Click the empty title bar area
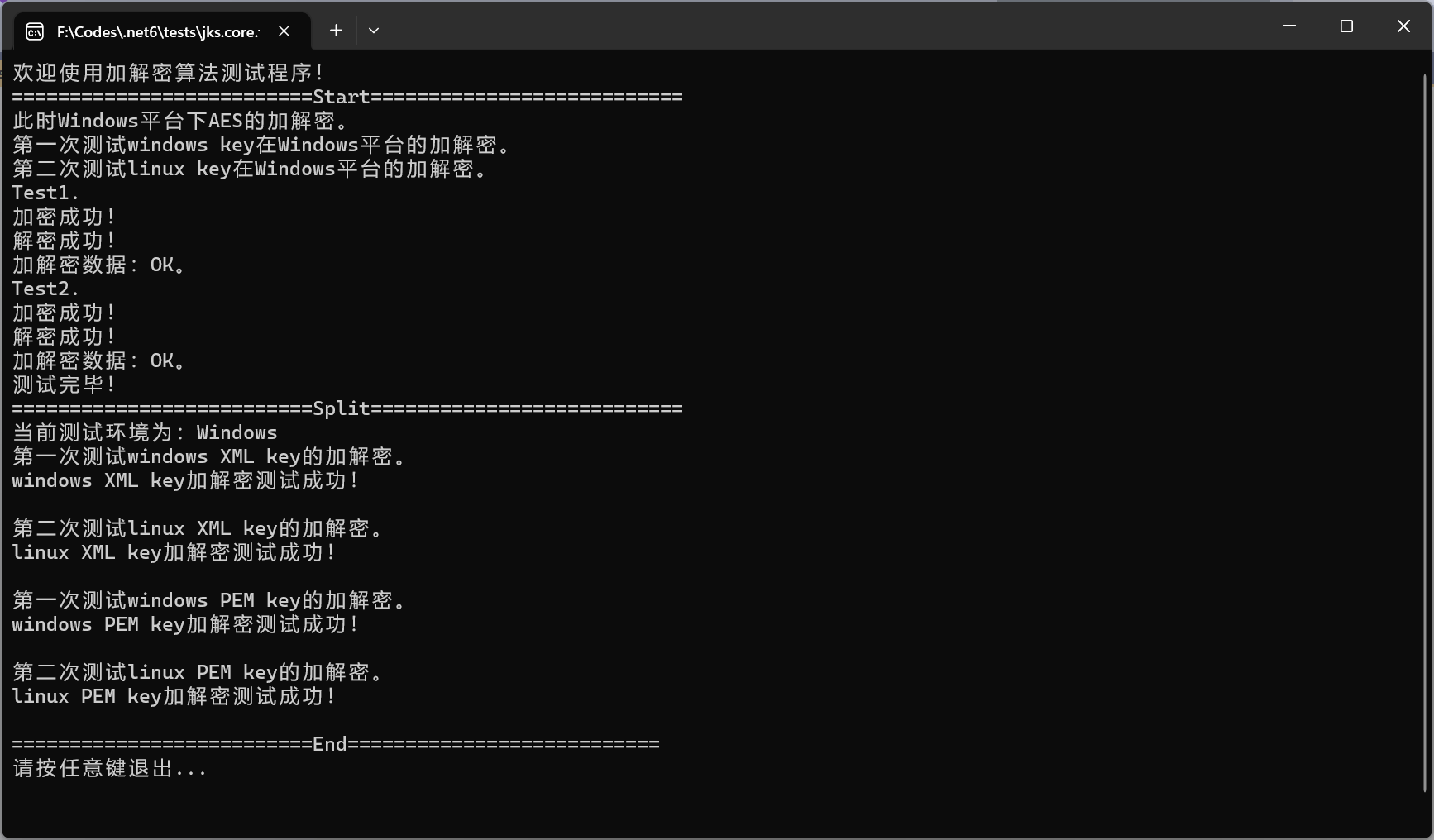 click(827, 26)
